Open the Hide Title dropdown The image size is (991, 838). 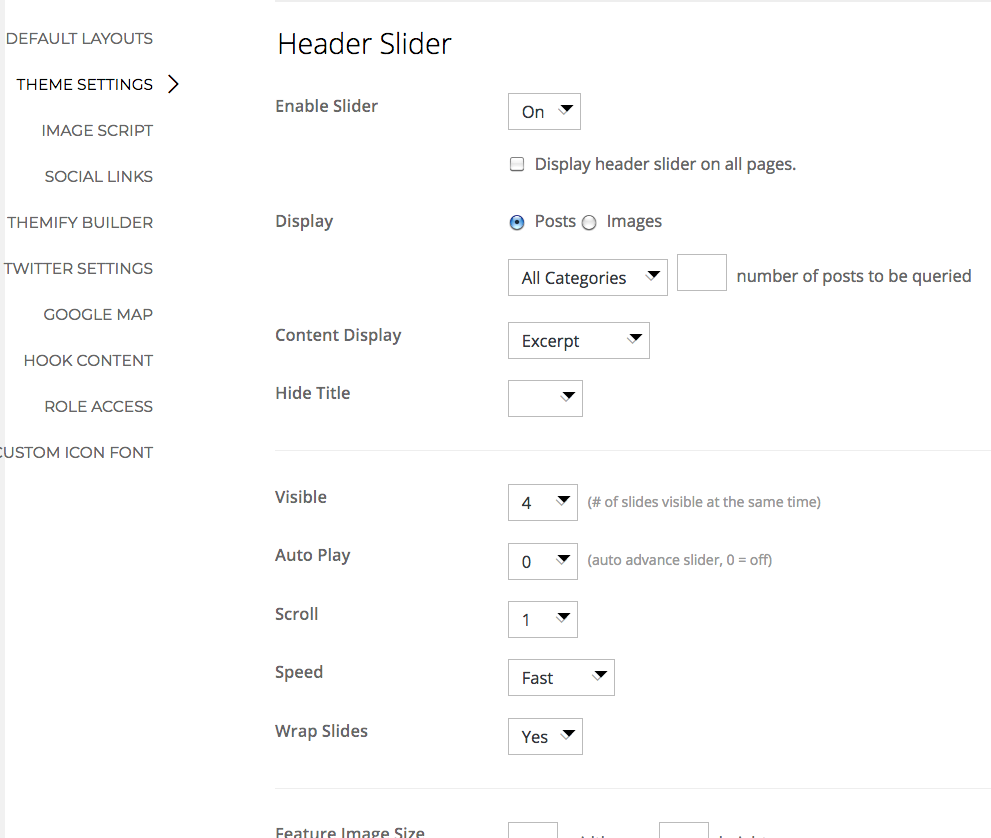(545, 398)
